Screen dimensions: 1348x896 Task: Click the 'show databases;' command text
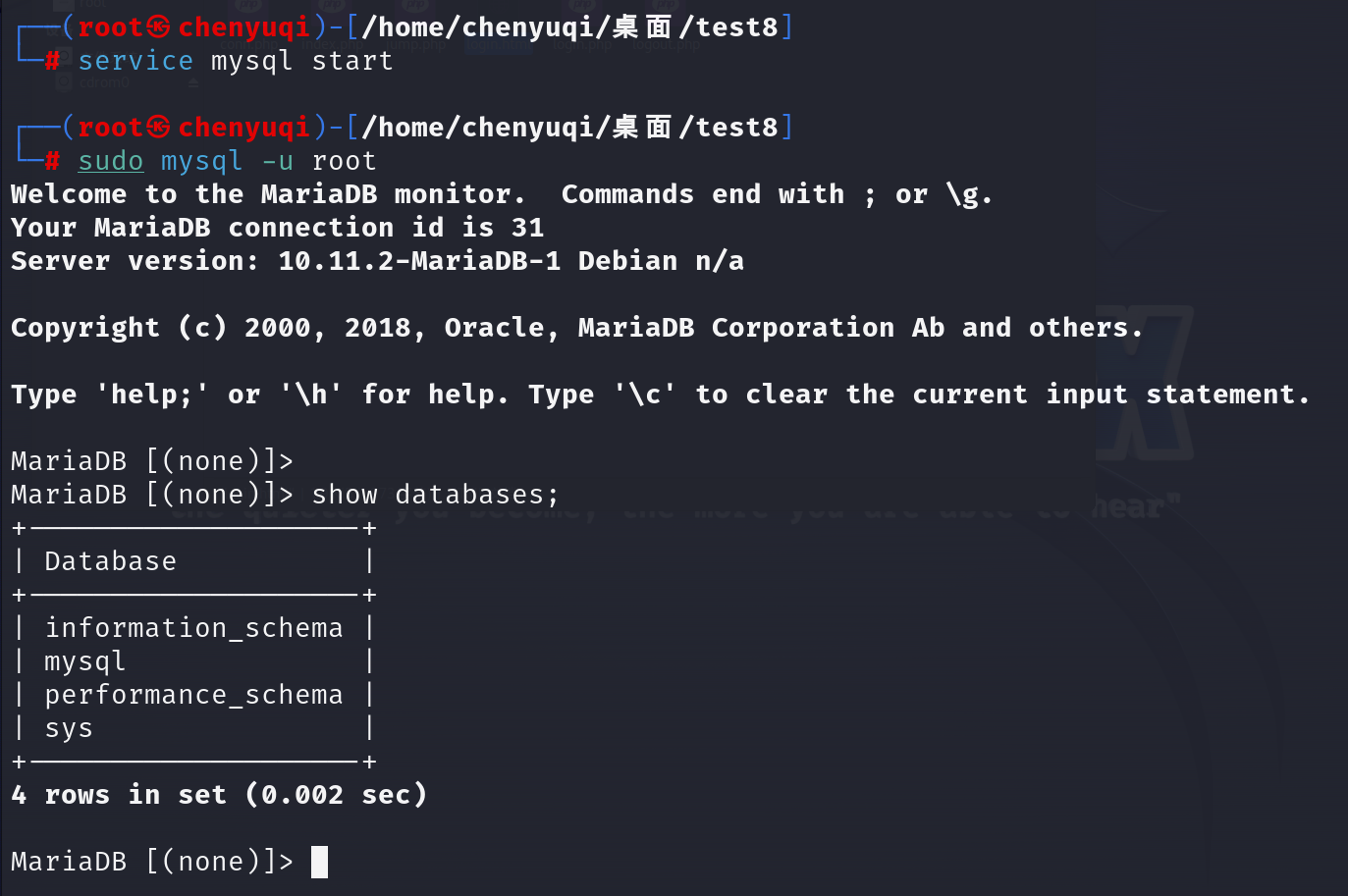coord(435,495)
